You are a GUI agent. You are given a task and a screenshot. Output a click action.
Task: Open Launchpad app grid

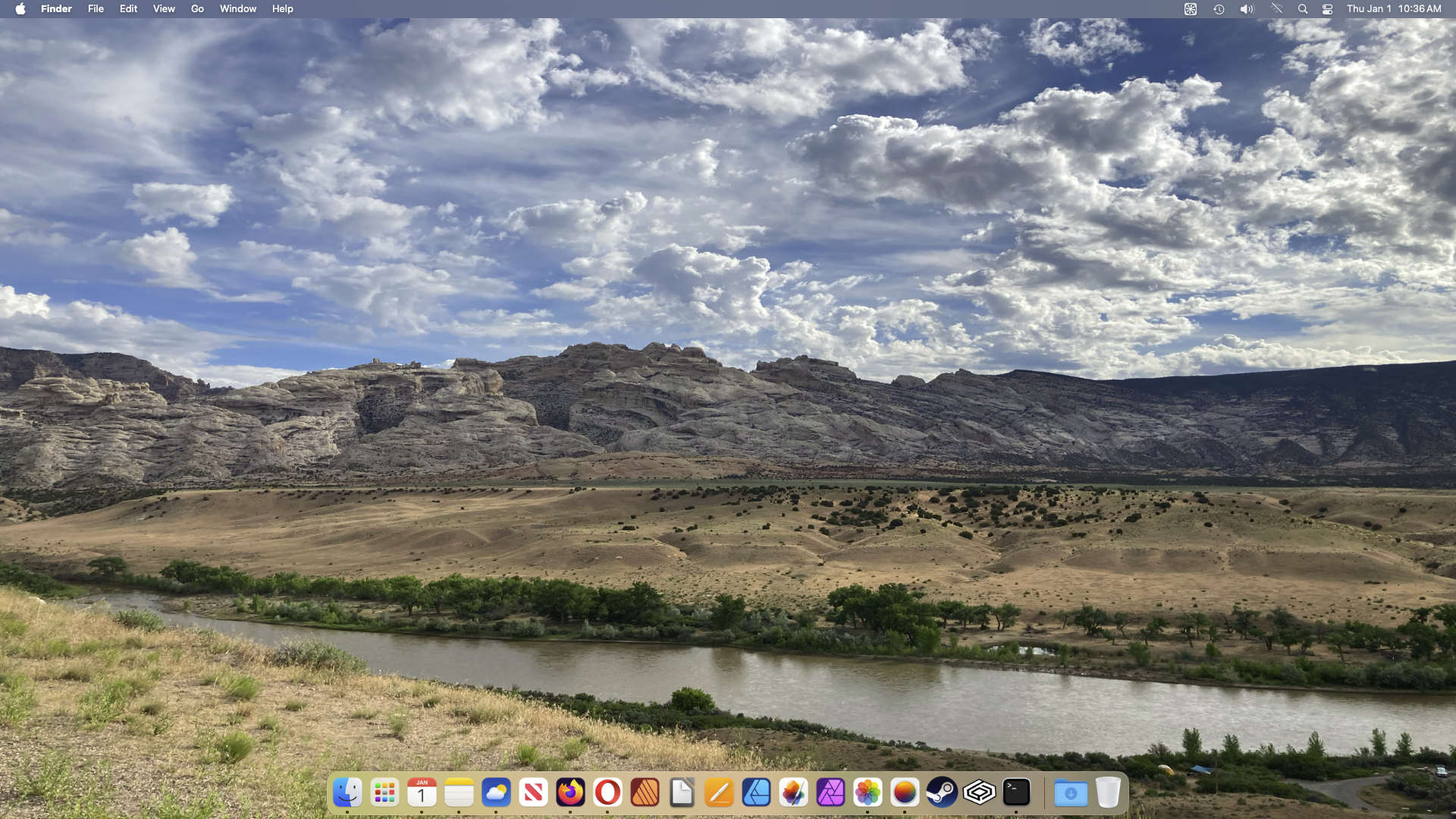[x=384, y=793]
